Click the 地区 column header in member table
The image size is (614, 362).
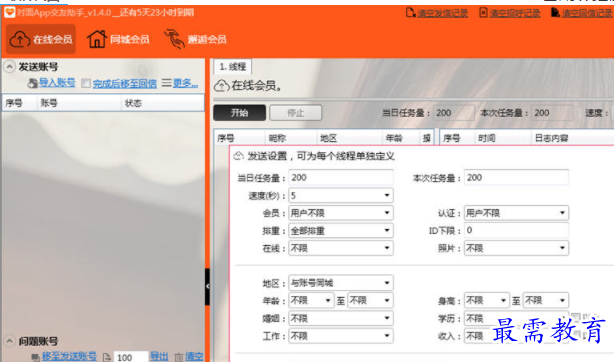pos(349,138)
